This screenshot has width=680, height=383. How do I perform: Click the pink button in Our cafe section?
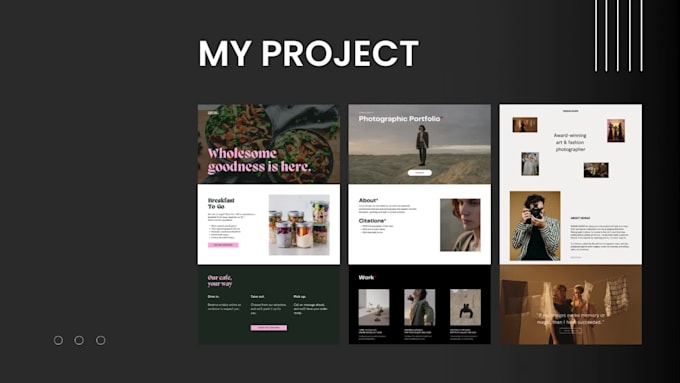click(x=269, y=328)
